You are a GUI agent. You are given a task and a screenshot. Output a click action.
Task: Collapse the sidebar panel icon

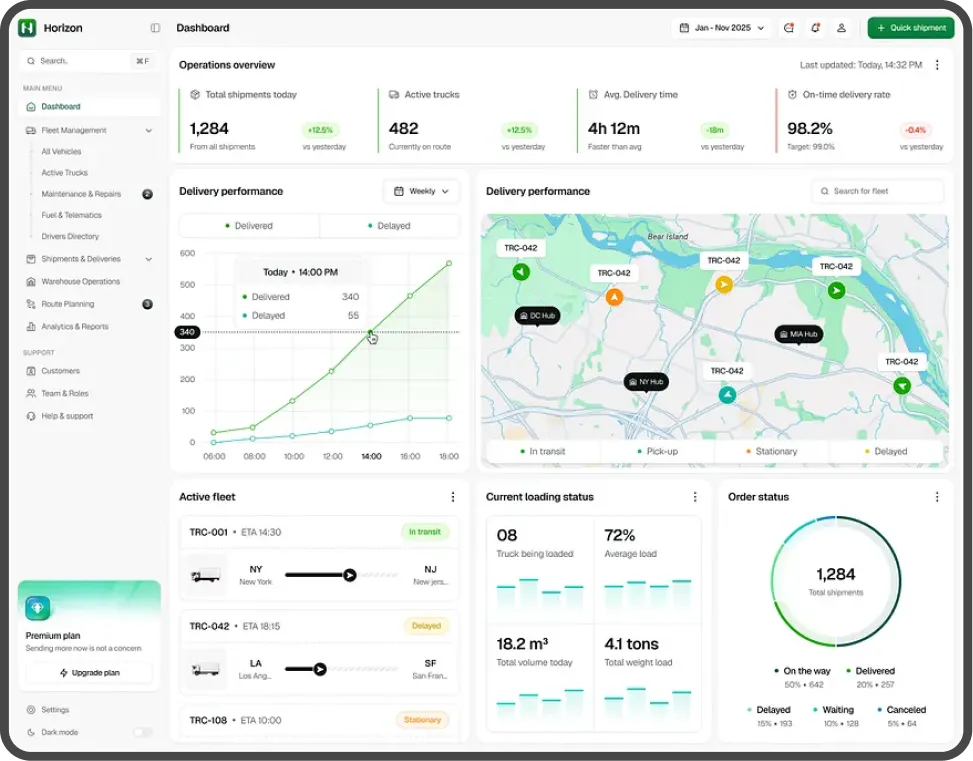pyautogui.click(x=155, y=28)
